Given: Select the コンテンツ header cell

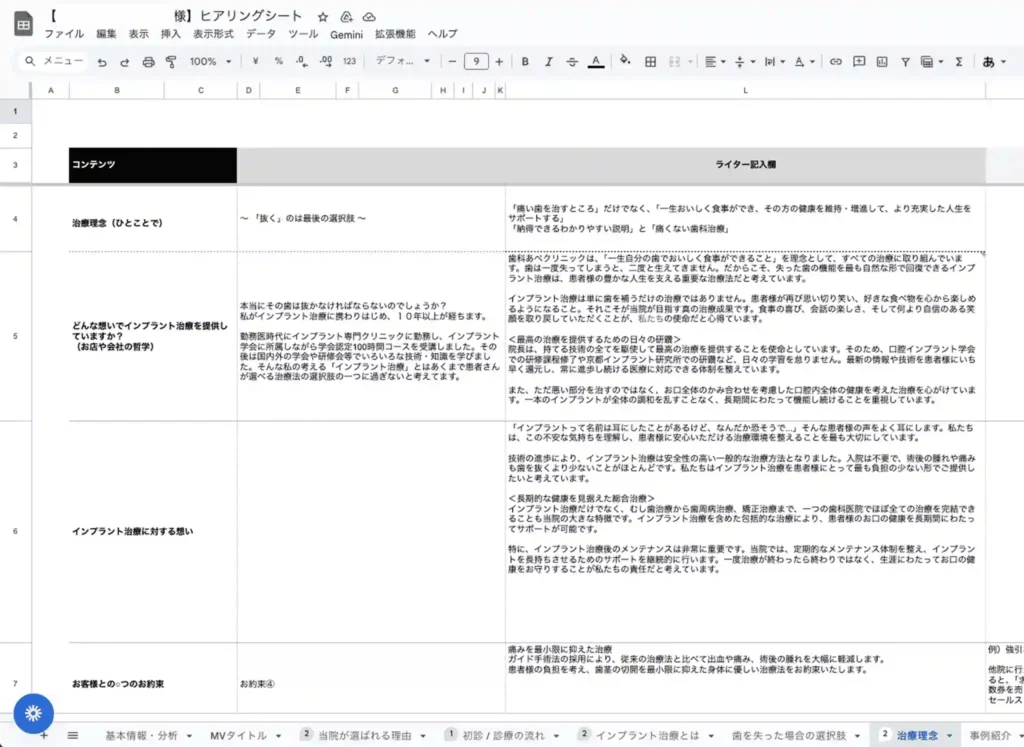Looking at the screenshot, I should pyautogui.click(x=153, y=165).
